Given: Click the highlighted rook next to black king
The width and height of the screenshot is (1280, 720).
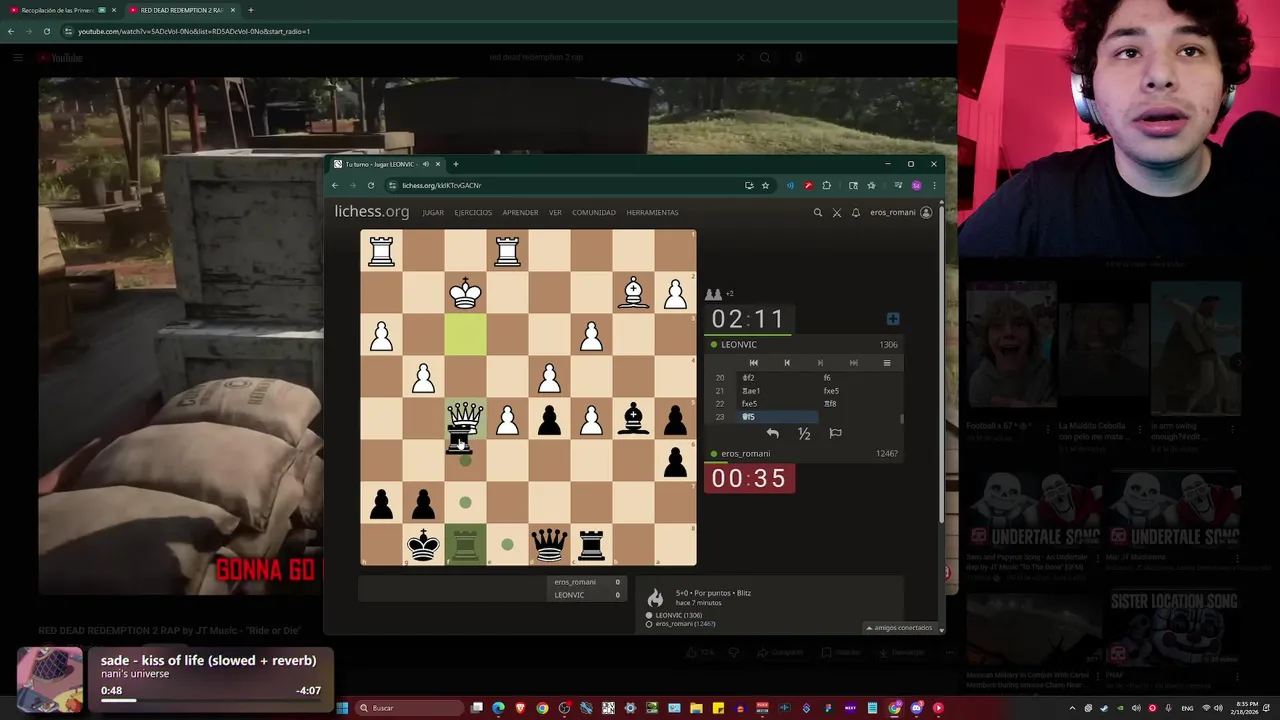Looking at the screenshot, I should click(465, 545).
